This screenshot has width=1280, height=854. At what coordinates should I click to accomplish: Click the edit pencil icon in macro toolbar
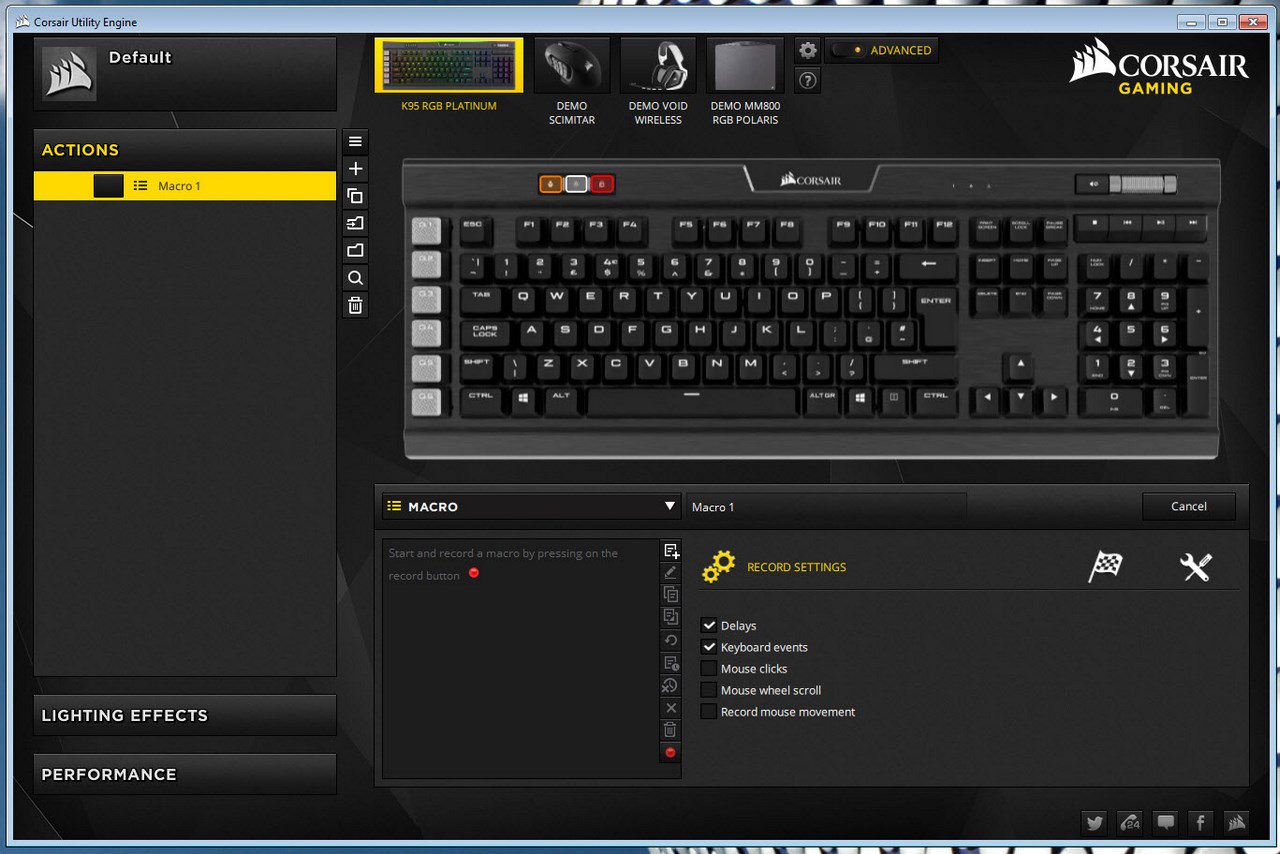pyautogui.click(x=671, y=572)
